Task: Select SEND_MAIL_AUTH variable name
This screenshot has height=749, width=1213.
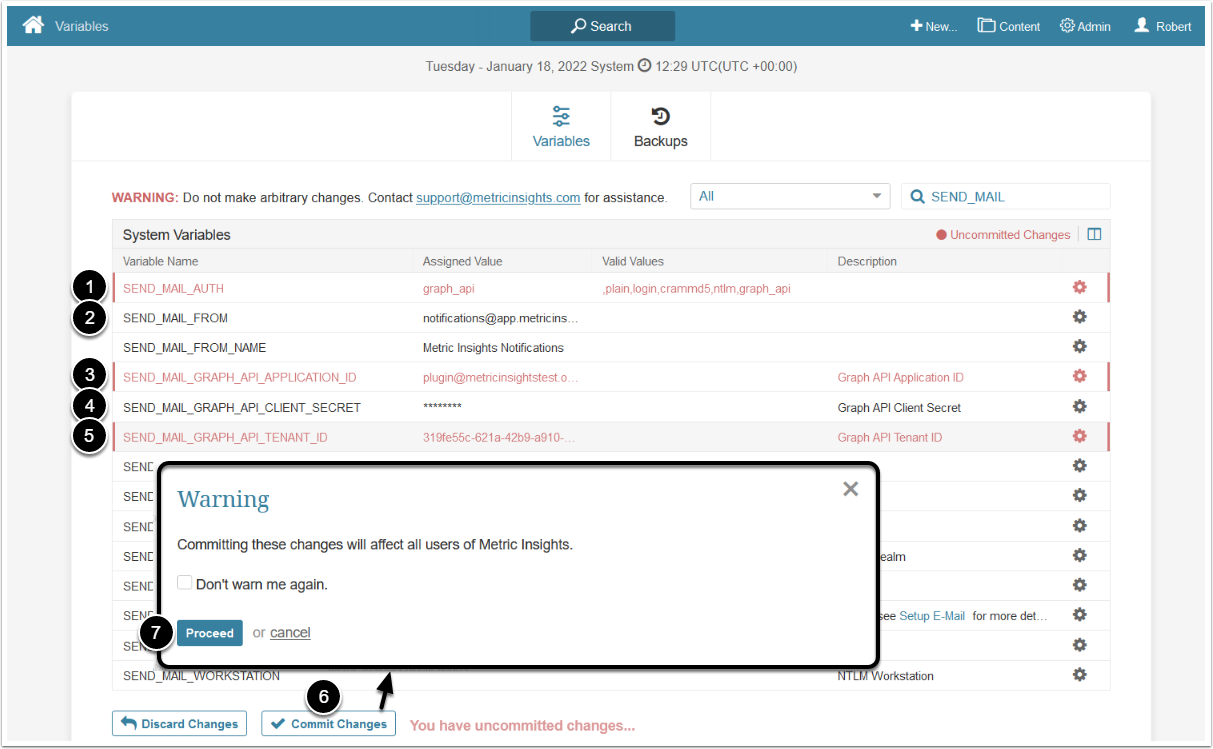Action: [173, 289]
